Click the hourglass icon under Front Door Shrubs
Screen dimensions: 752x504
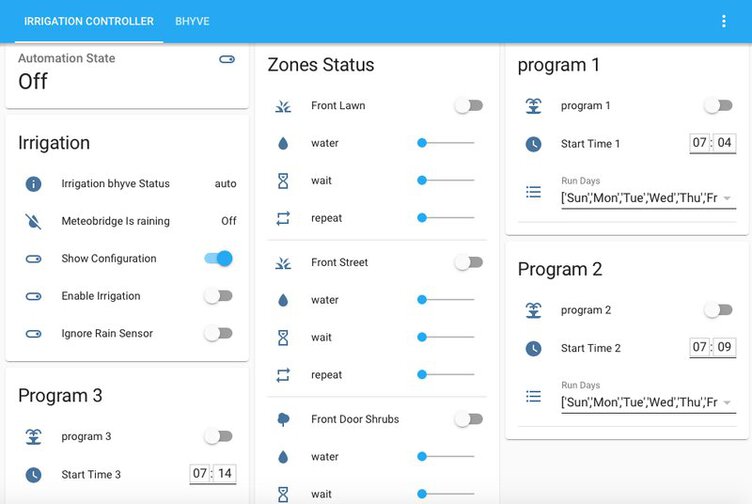tap(283, 494)
